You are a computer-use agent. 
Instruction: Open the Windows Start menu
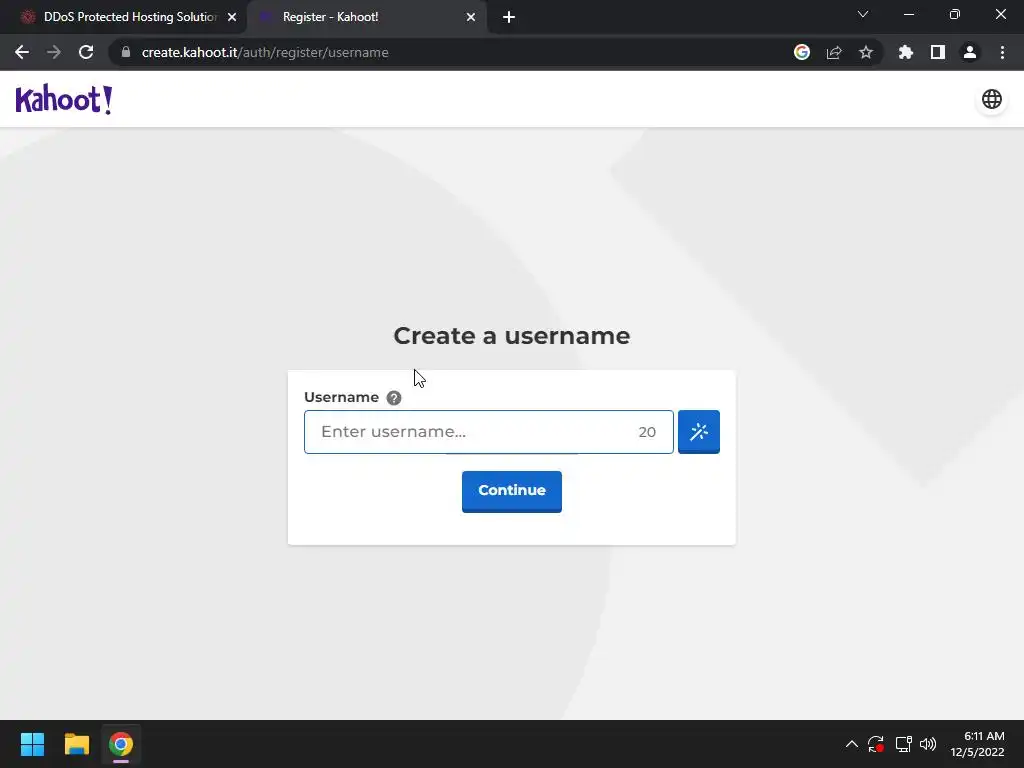[x=32, y=744]
